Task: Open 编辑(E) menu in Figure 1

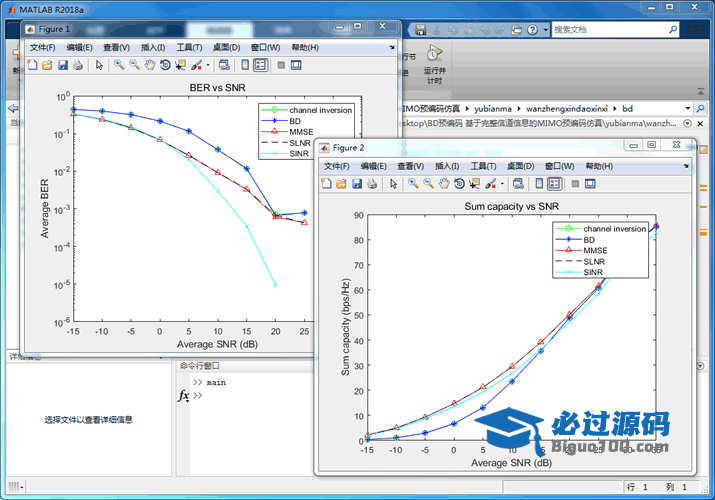Action: point(79,47)
